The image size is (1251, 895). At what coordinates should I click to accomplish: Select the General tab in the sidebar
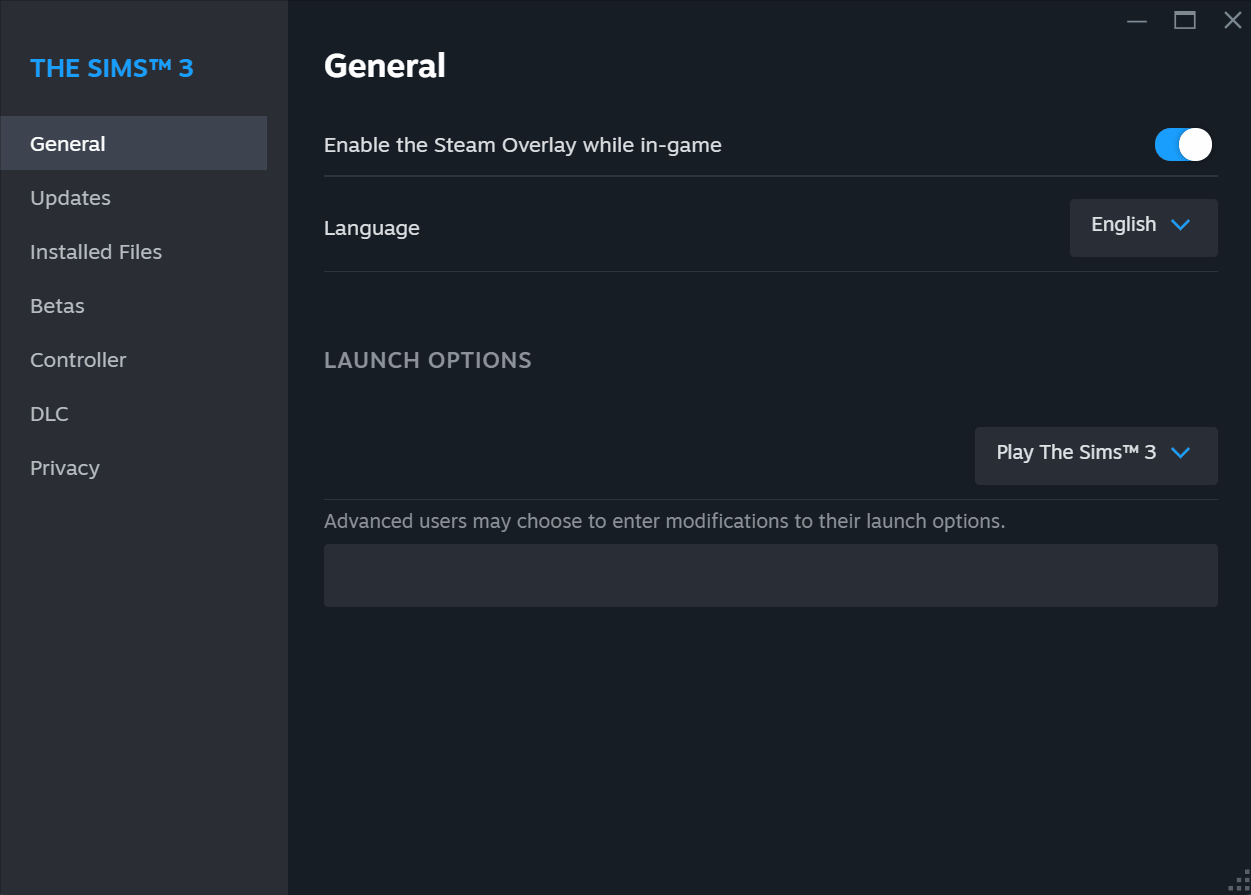(68, 144)
